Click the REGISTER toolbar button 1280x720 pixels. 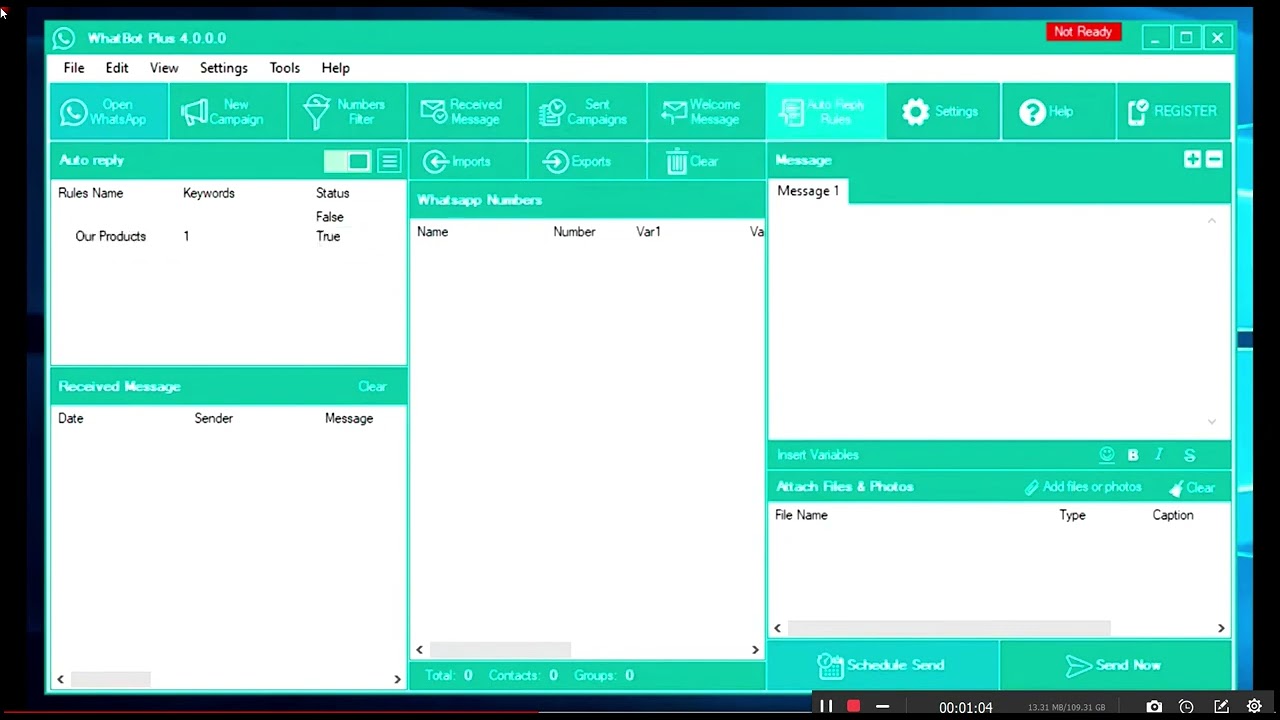[x=1173, y=112]
